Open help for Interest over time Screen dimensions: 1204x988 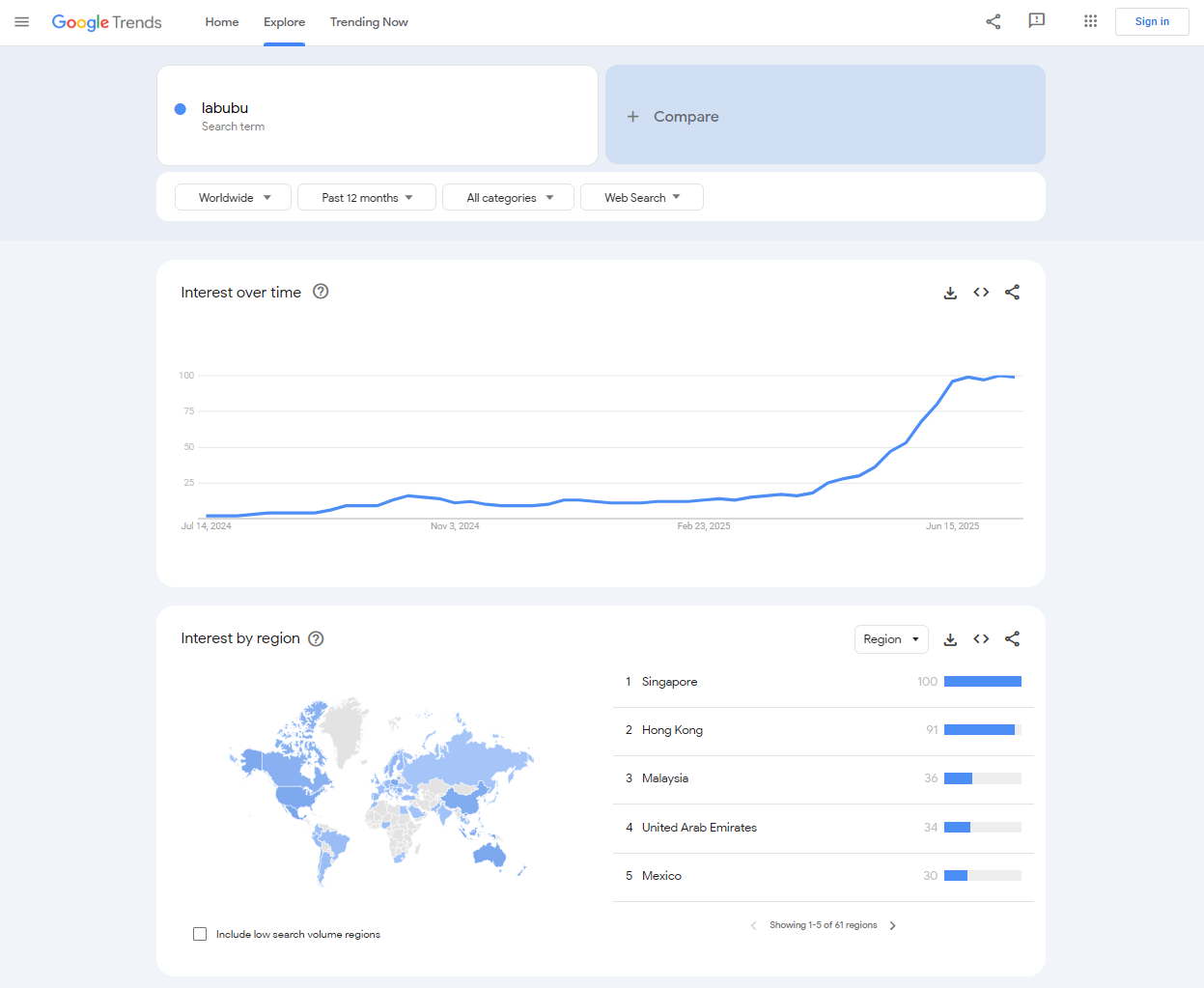click(x=321, y=292)
